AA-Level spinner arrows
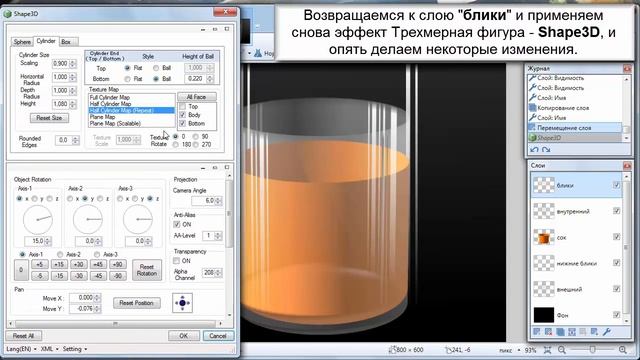640x360 pixels. pyautogui.click(x=218, y=236)
